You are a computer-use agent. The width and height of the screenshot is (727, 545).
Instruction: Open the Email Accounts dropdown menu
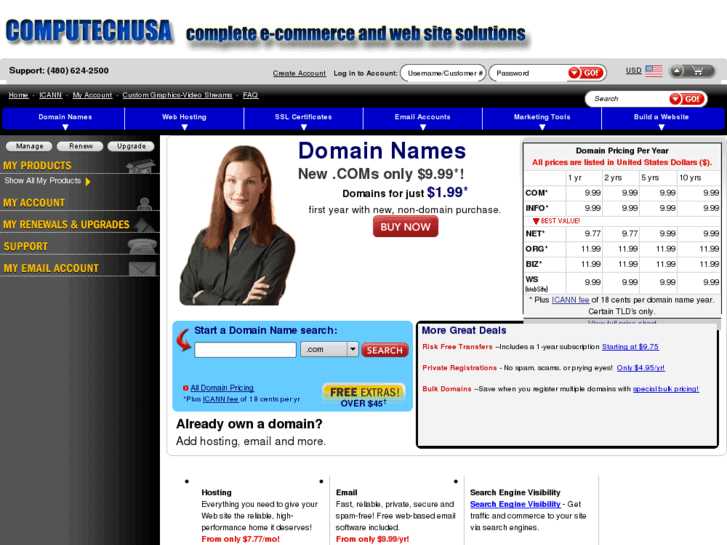422,119
